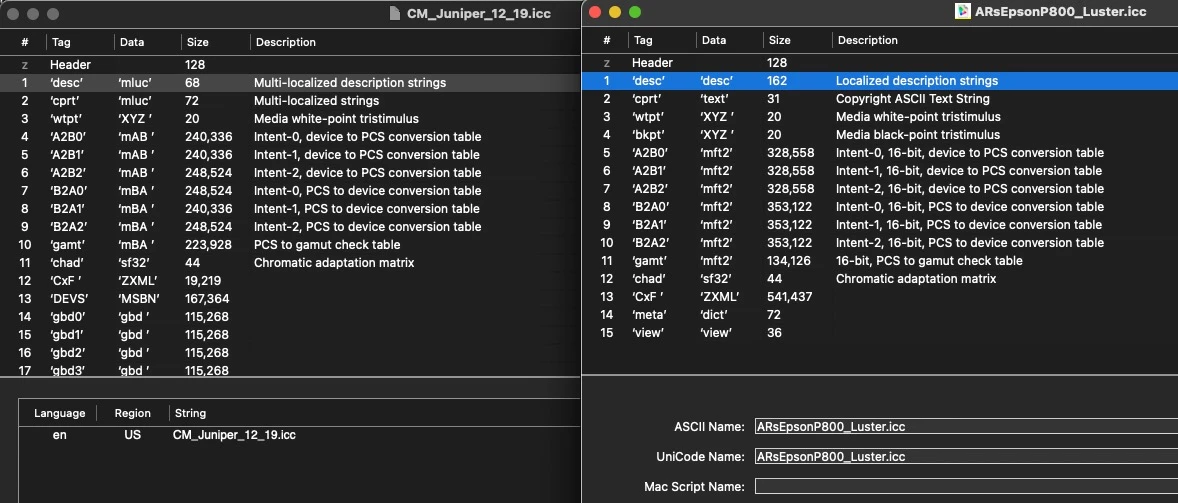The height and width of the screenshot is (503, 1178).
Task: Select Header row in CM_Juniper window
Action: click(291, 65)
